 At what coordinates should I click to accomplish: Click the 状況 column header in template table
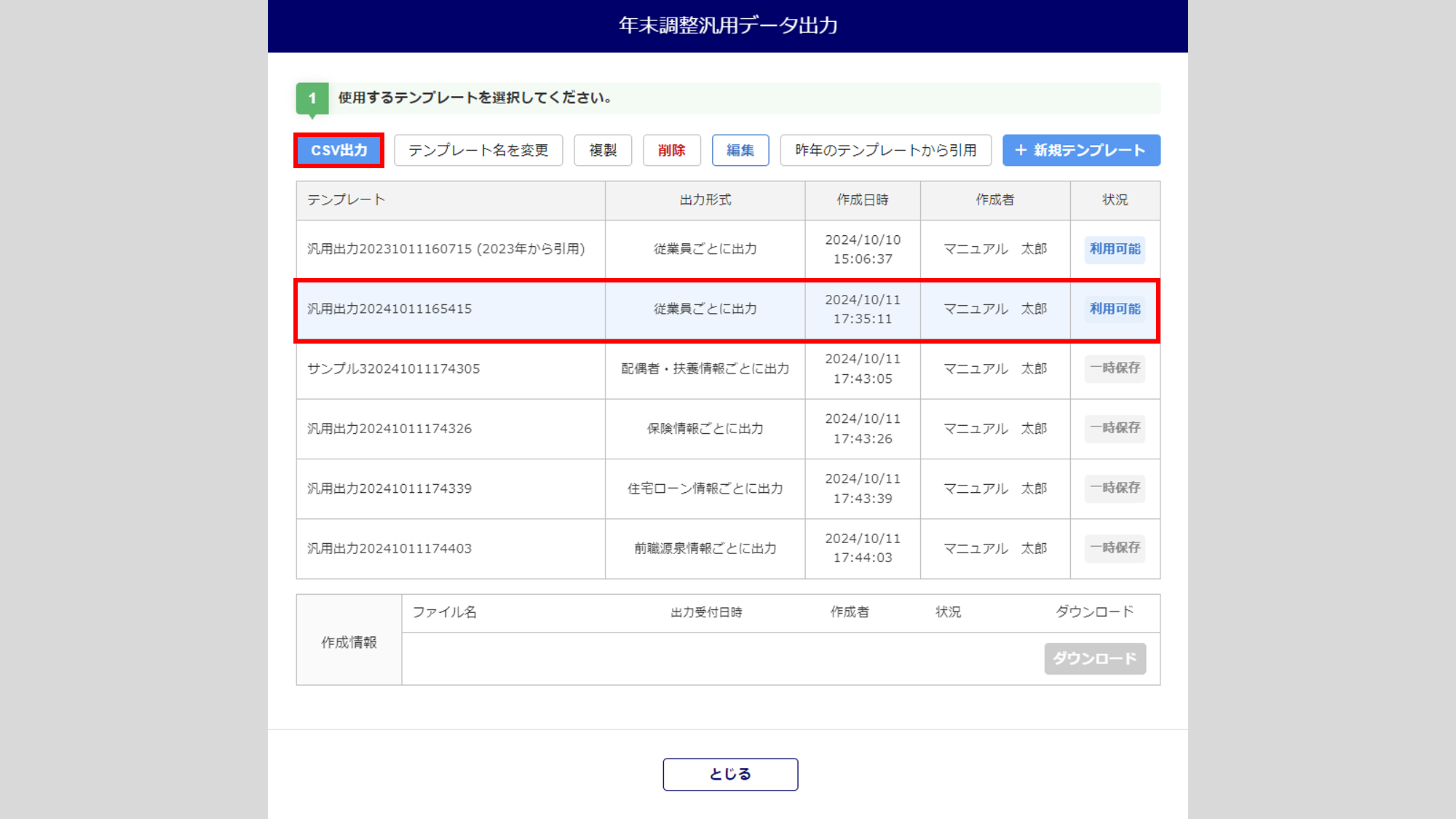[1115, 199]
